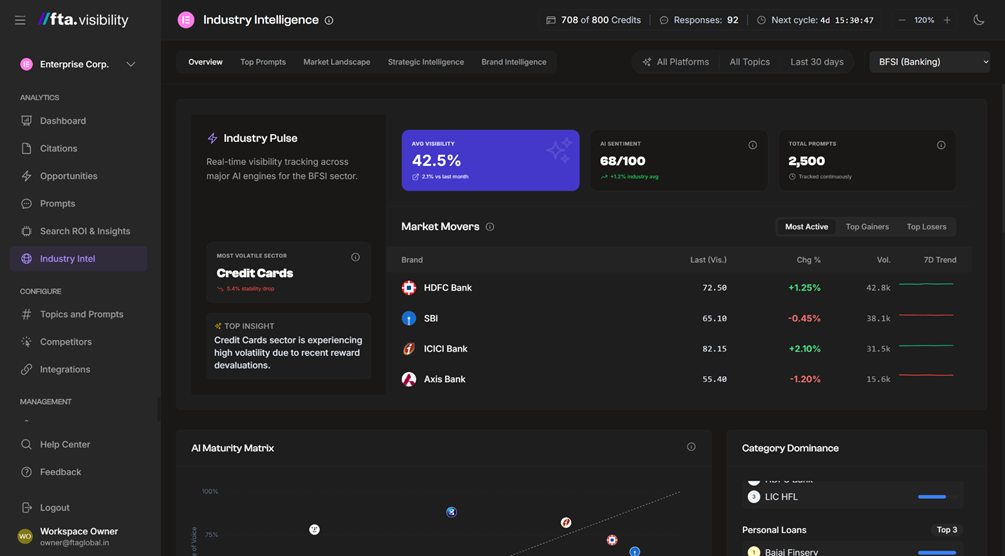Click info icon on AI Sentiment card
1005x556 pixels.
point(752,145)
